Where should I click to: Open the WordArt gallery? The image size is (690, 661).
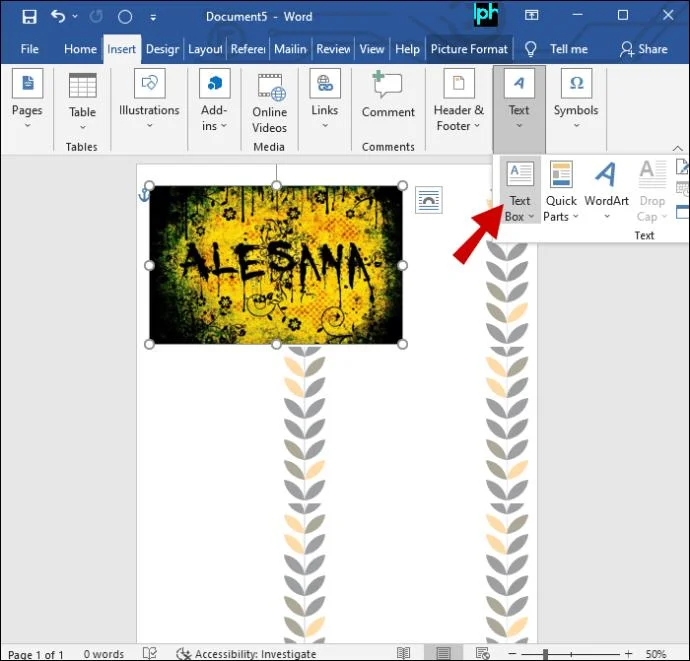(606, 190)
